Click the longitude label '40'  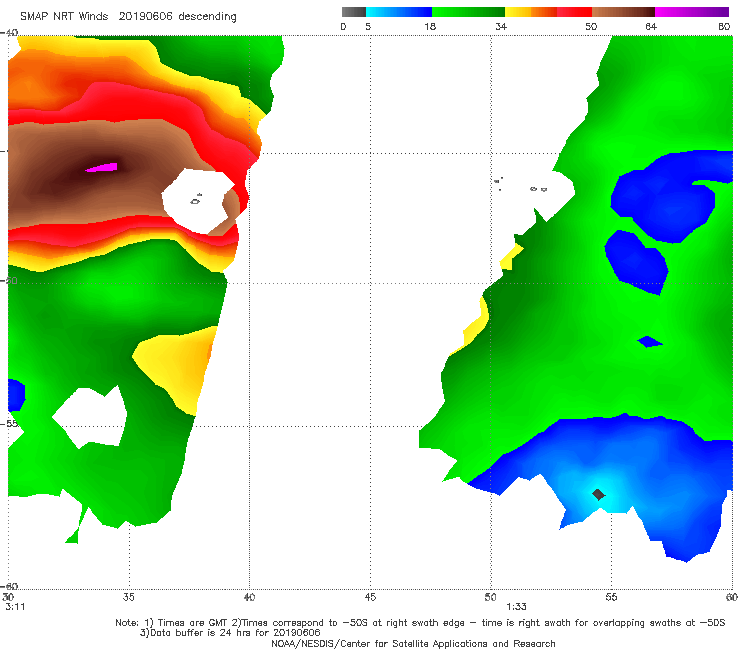tap(249, 597)
